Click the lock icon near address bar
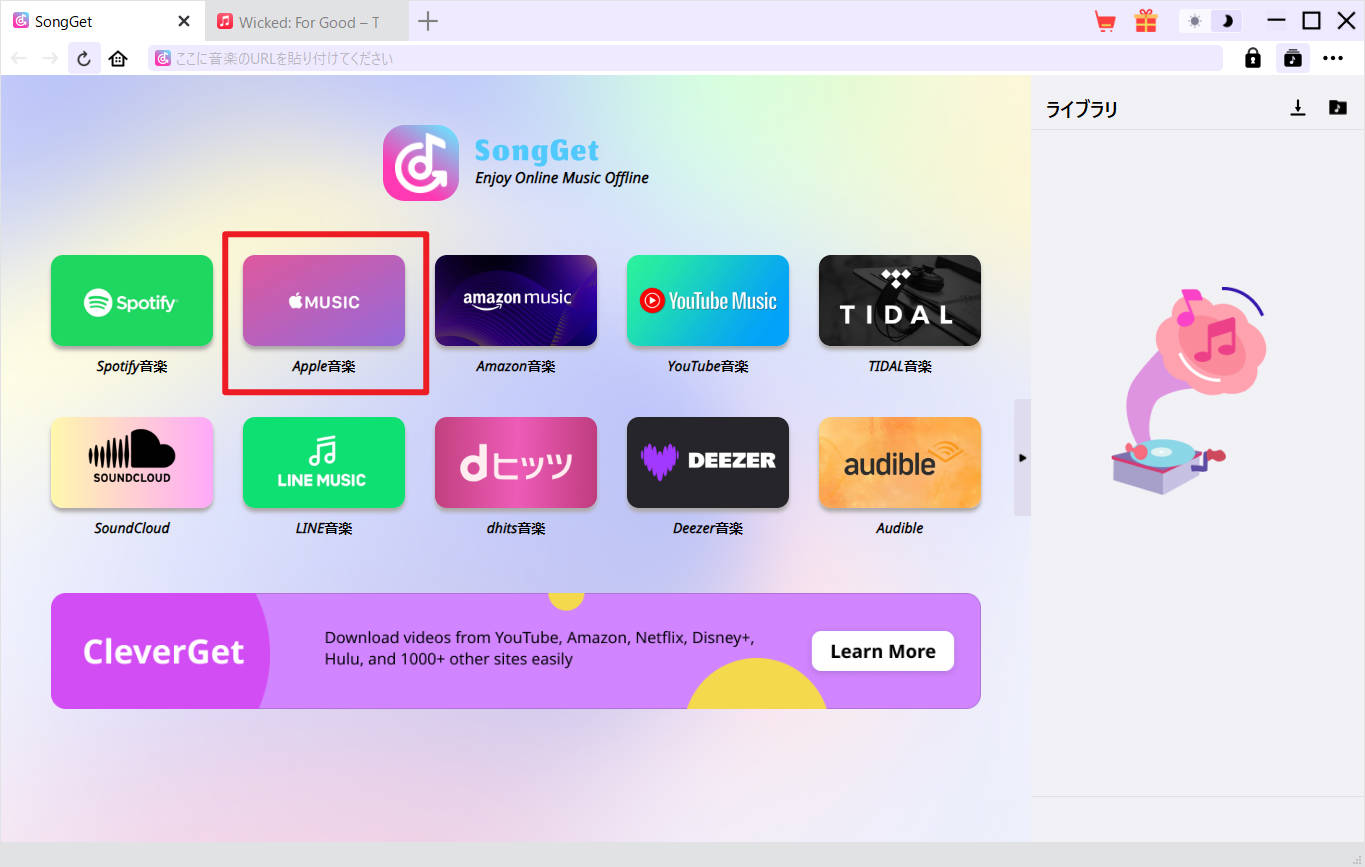The image size is (1365, 867). click(1252, 57)
